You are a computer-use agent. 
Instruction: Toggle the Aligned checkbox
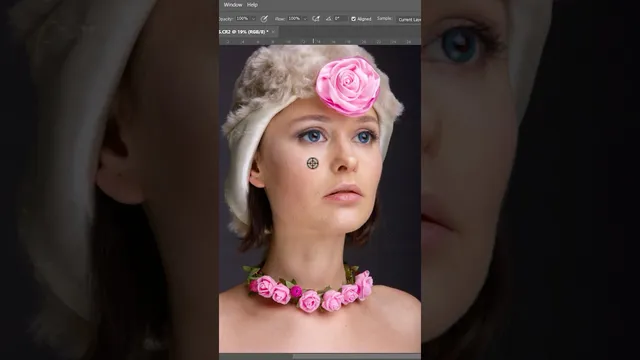tap(353, 19)
